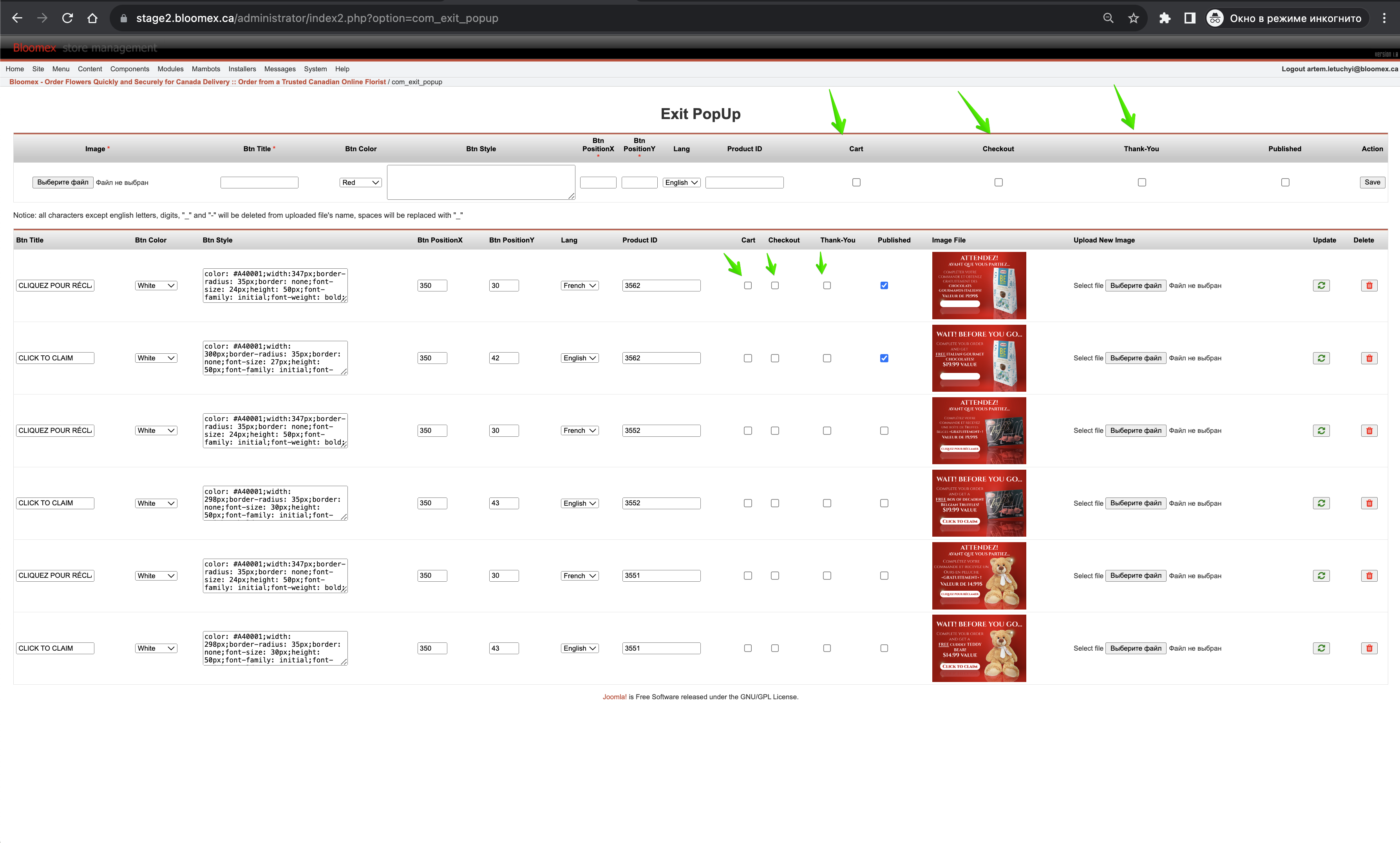The image size is (1400, 843).
Task: Reload the page with refresh icon
Action: [67, 18]
